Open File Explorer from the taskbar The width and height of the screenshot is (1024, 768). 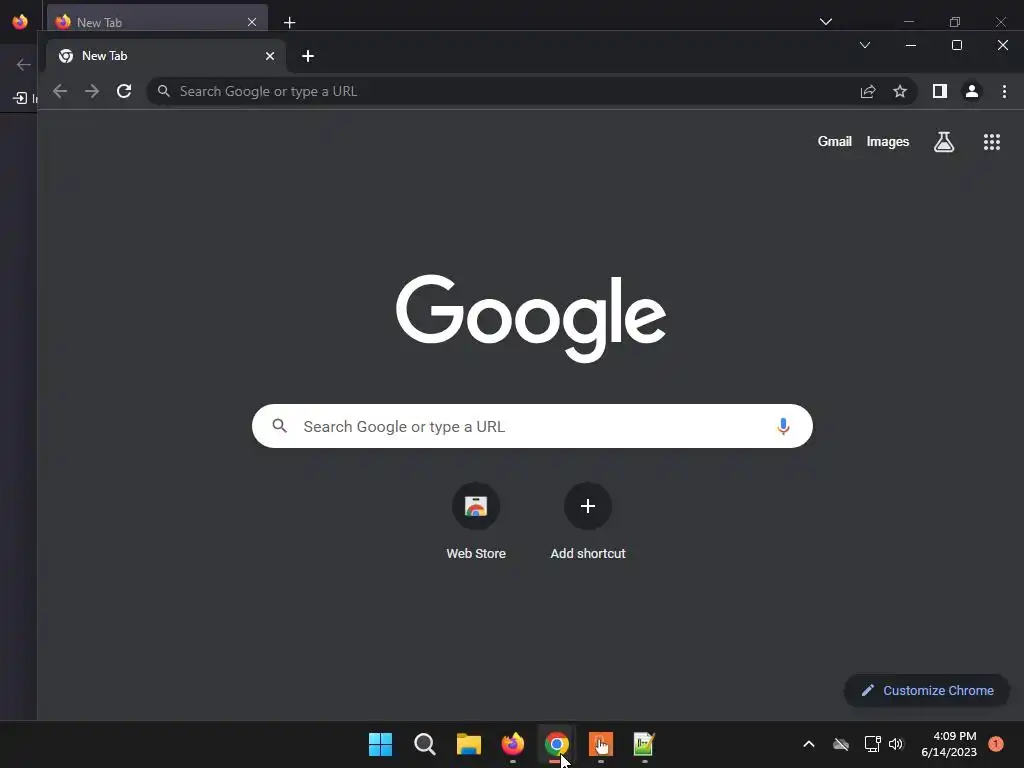[468, 744]
